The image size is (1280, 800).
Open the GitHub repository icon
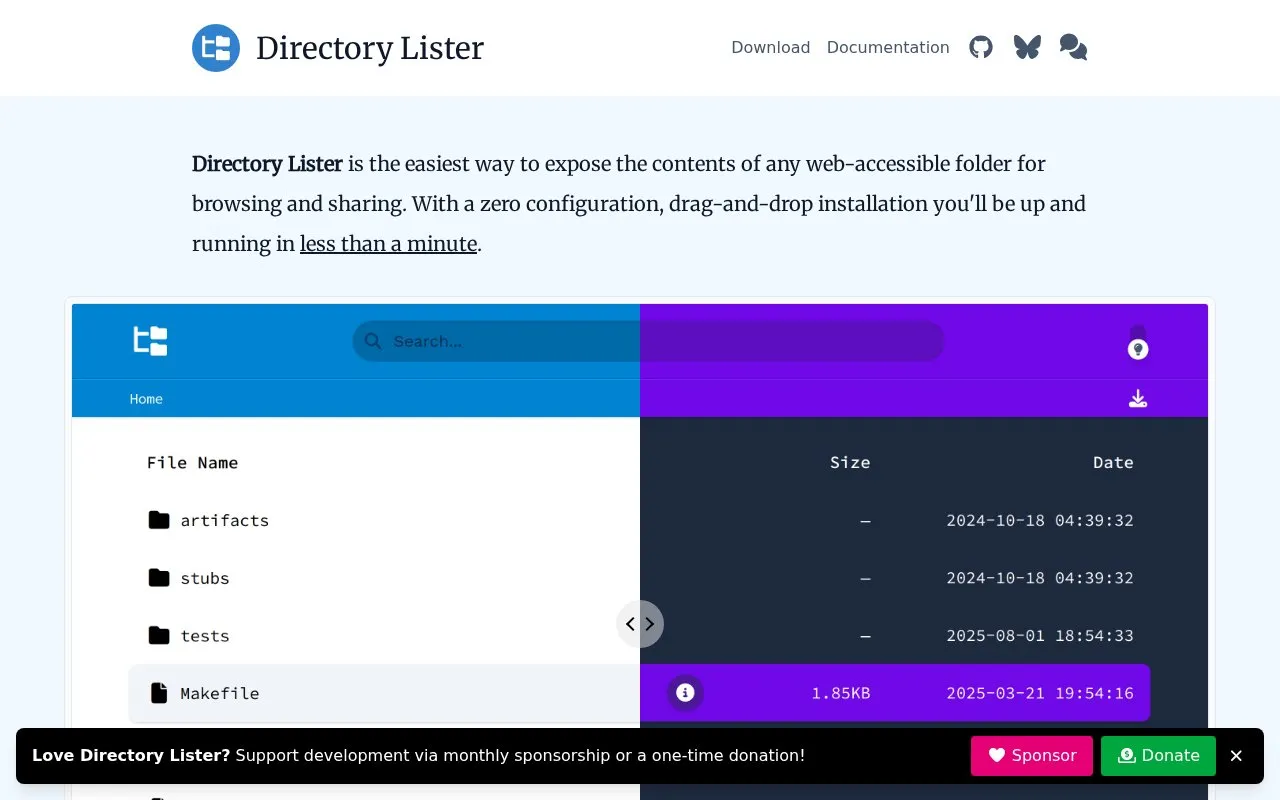pos(981,47)
